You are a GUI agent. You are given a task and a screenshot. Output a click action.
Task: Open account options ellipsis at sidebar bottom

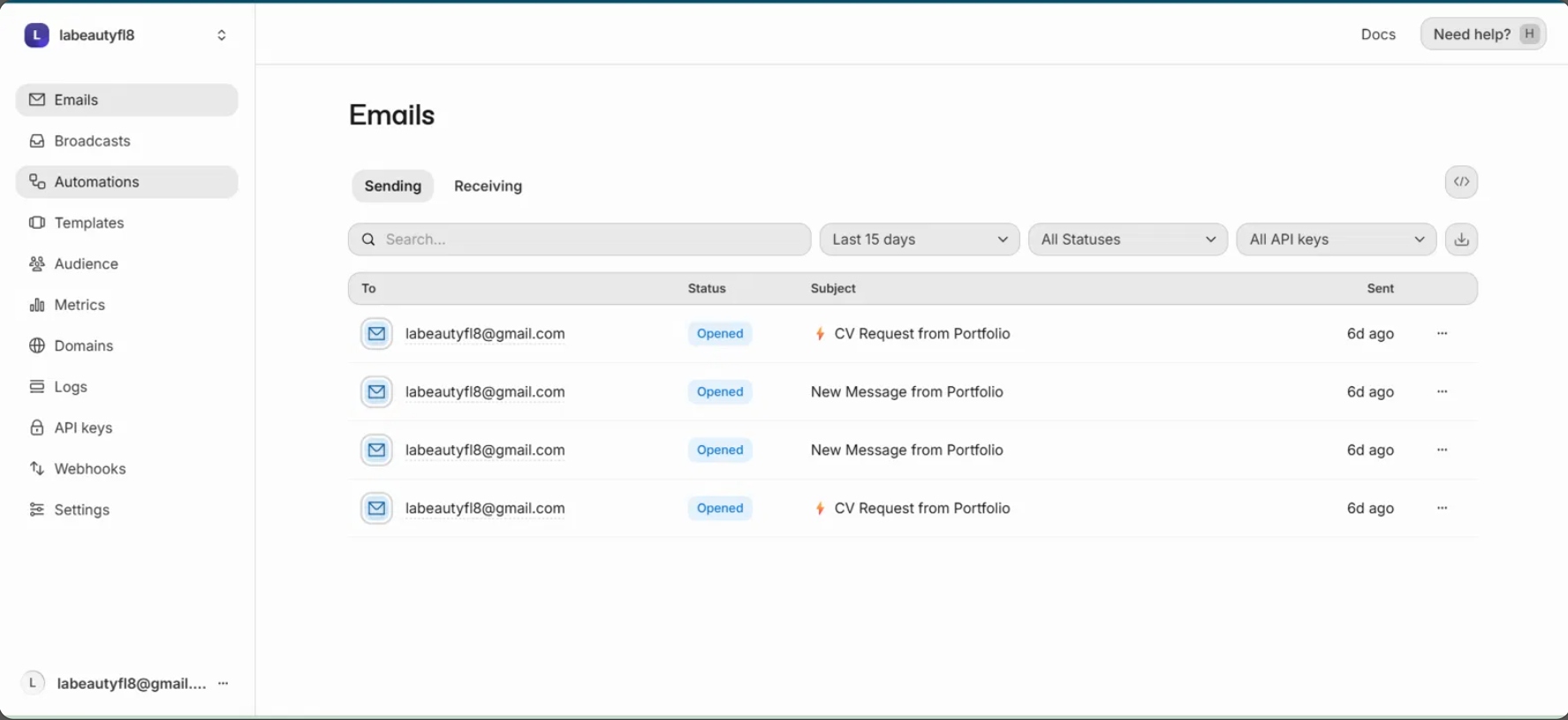[223, 683]
